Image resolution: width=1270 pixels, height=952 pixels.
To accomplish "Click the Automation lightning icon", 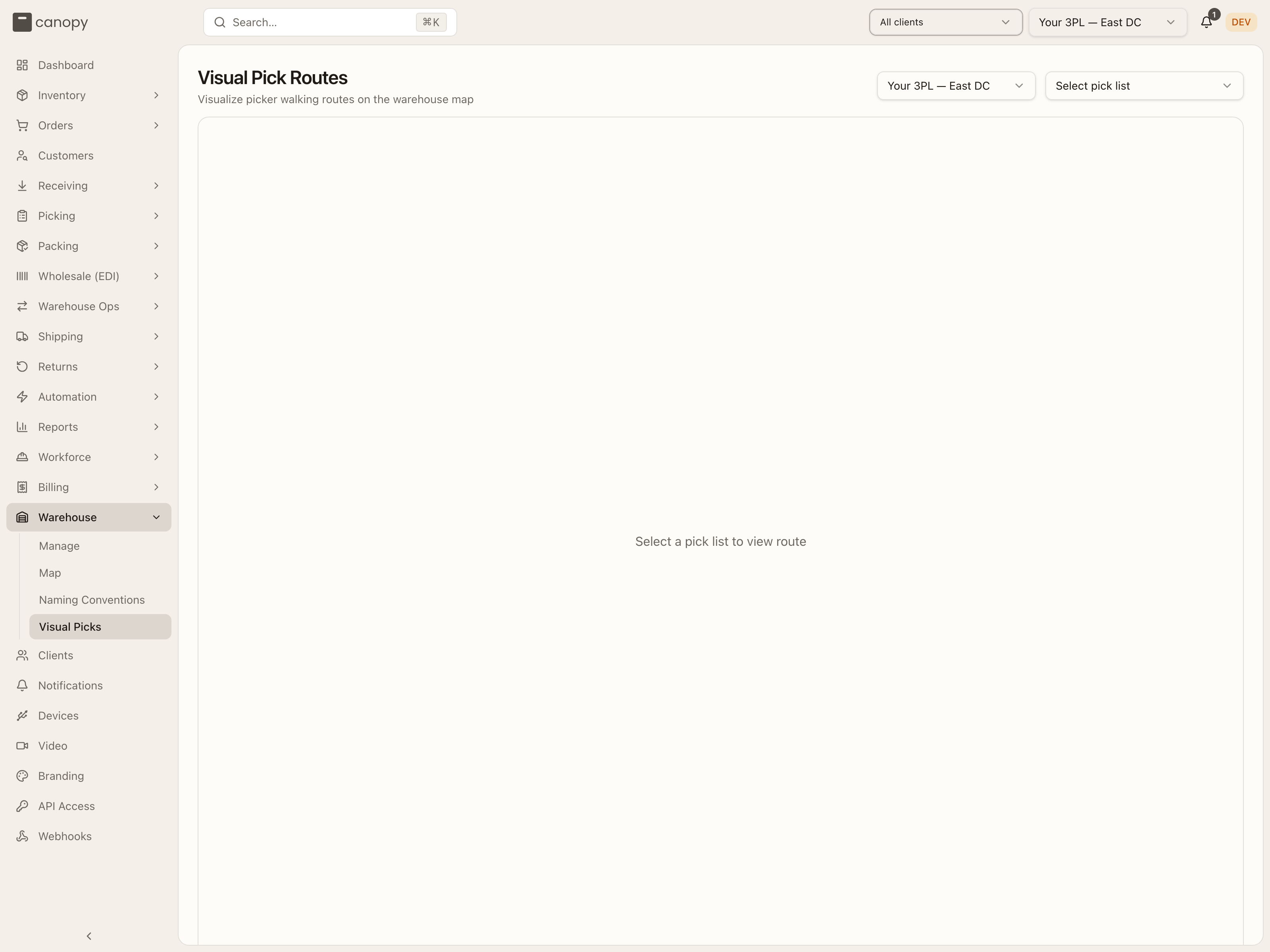I will point(22,397).
